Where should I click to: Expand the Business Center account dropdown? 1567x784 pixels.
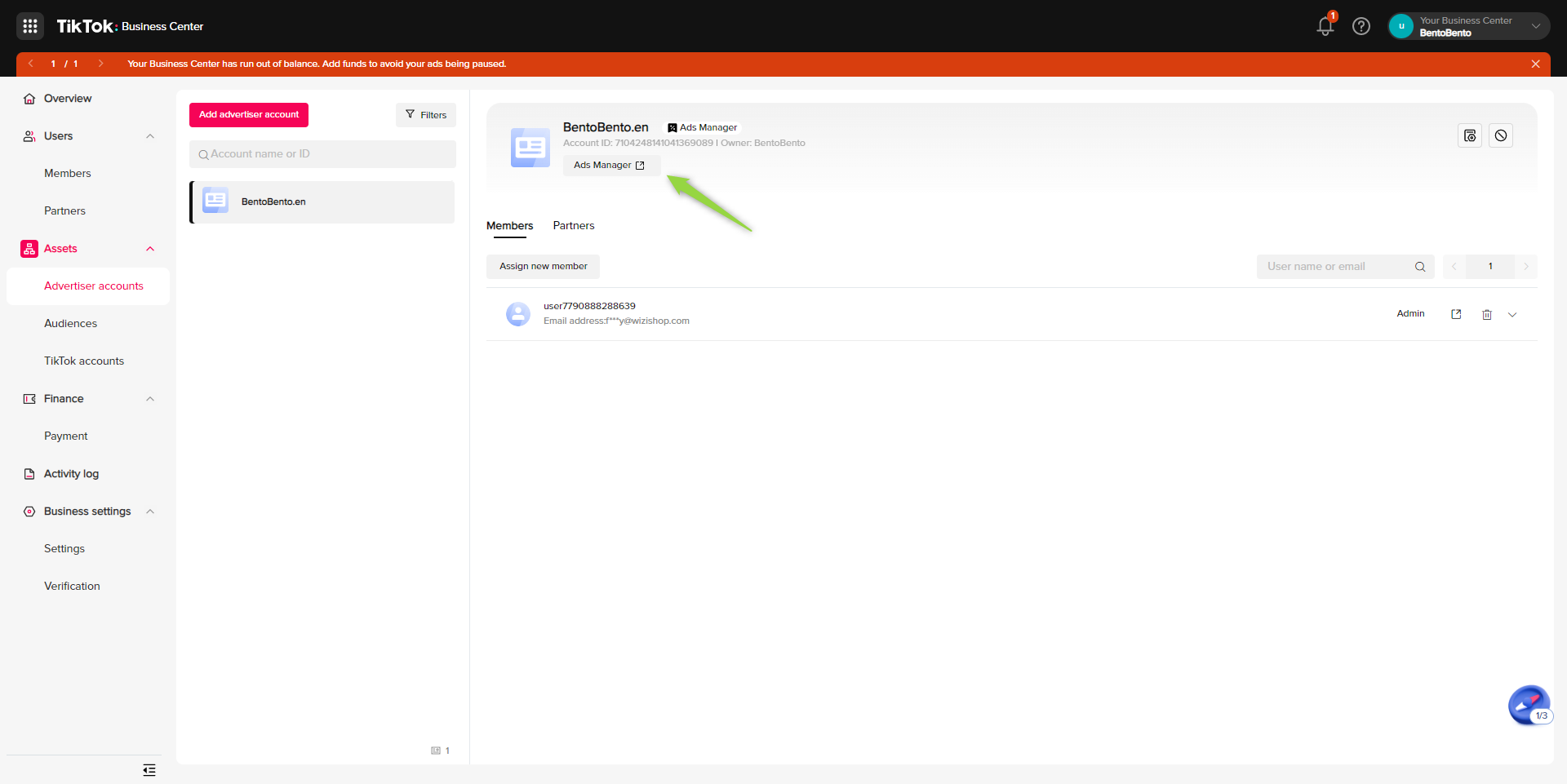pyautogui.click(x=1536, y=26)
